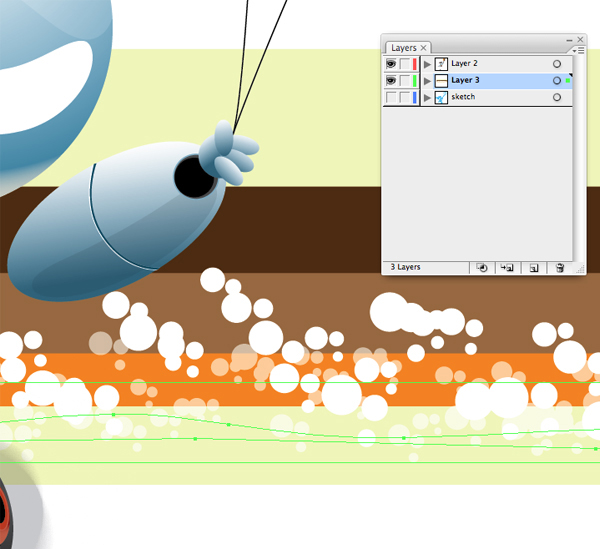
Task: Click the target circle for Layer 3
Action: click(557, 80)
